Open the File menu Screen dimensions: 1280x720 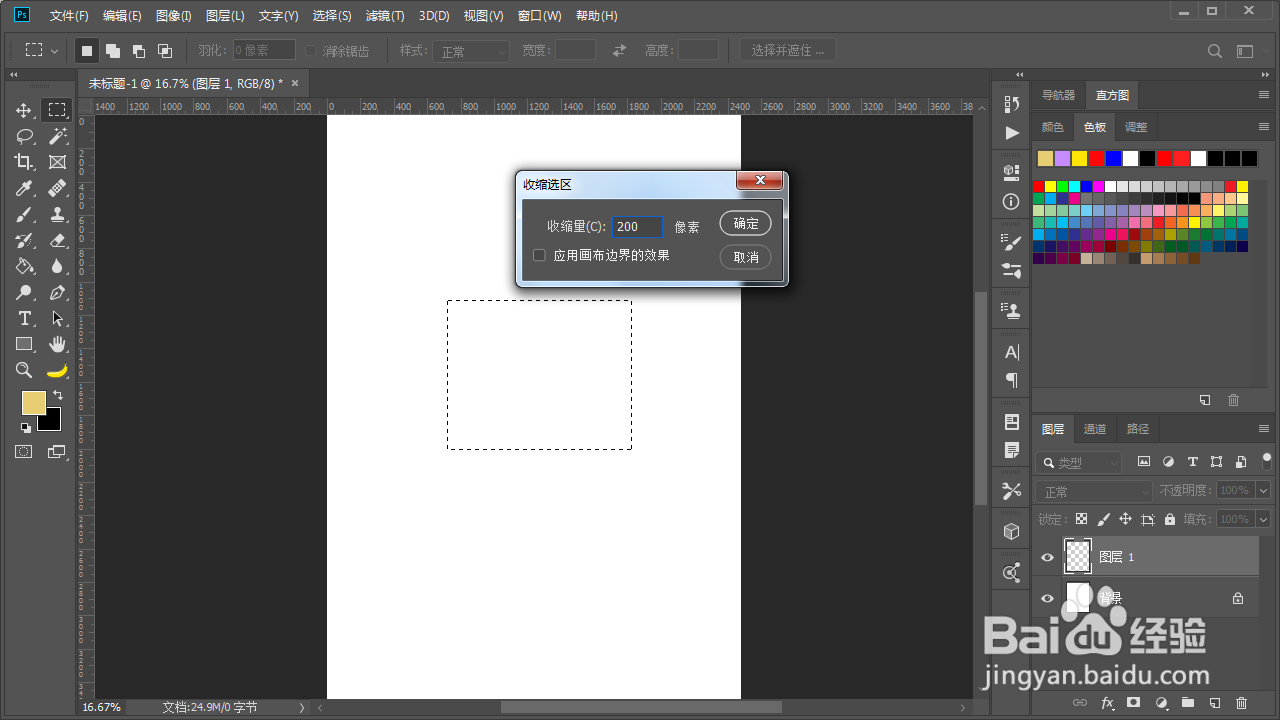tap(69, 16)
